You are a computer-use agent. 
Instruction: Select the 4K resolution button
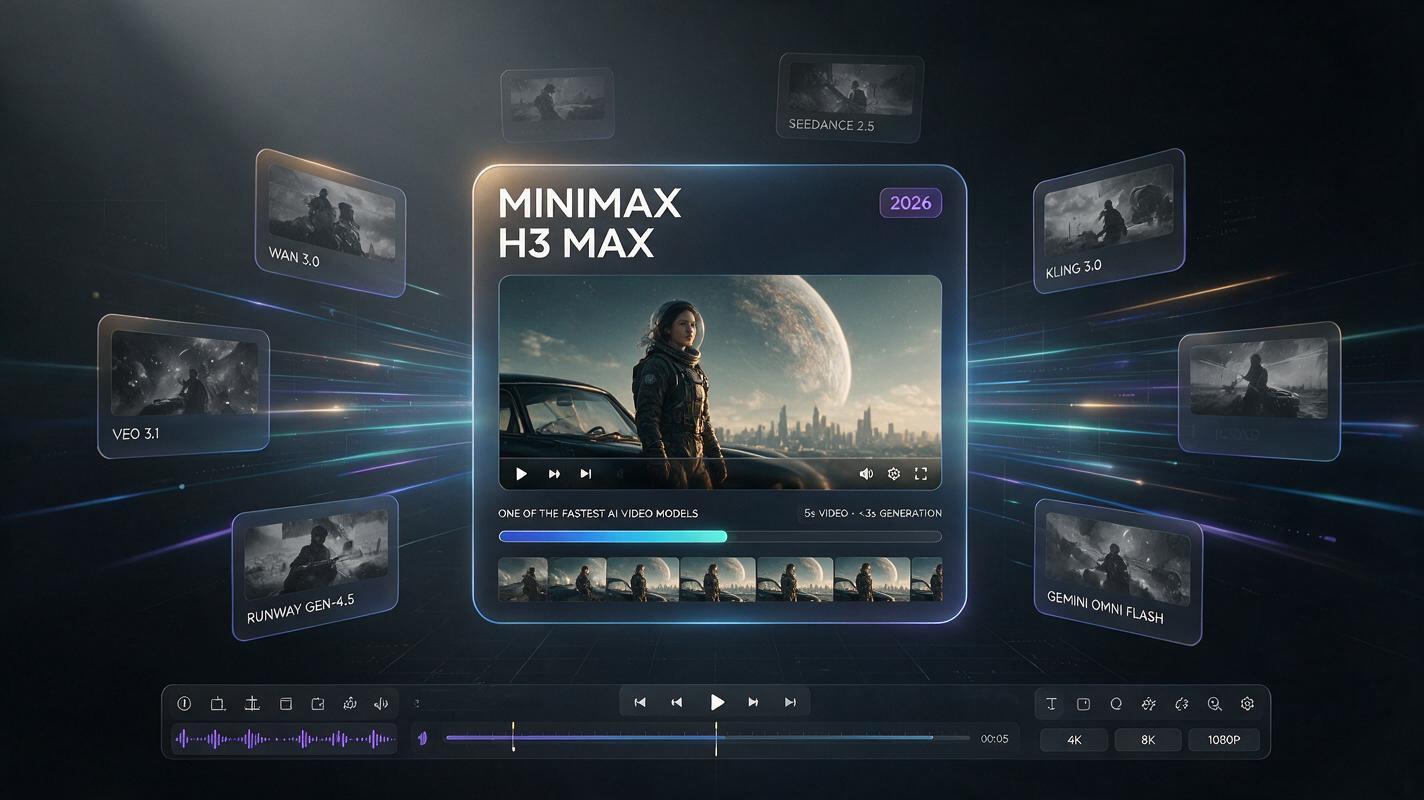(1074, 740)
